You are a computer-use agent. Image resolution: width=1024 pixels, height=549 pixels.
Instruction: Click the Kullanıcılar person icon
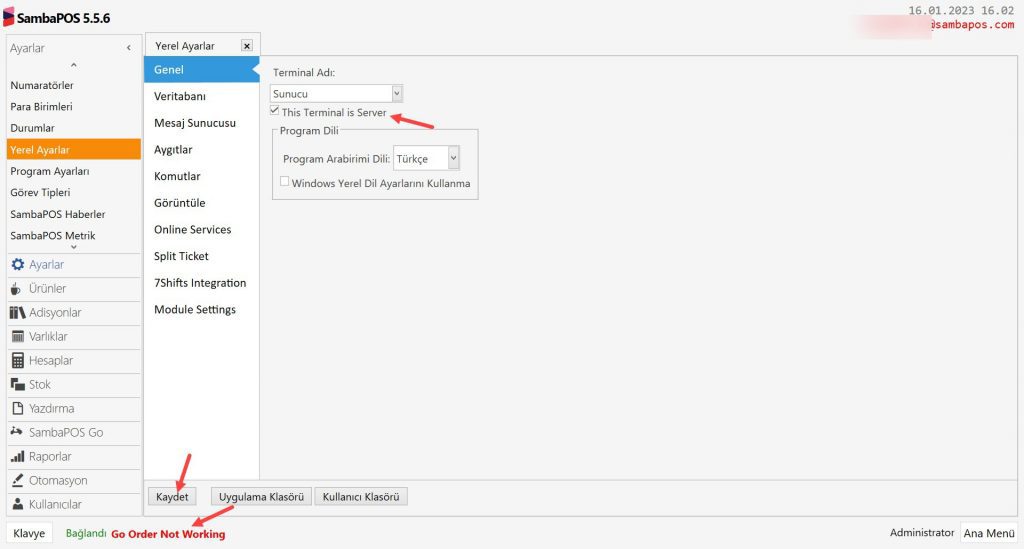coord(17,505)
